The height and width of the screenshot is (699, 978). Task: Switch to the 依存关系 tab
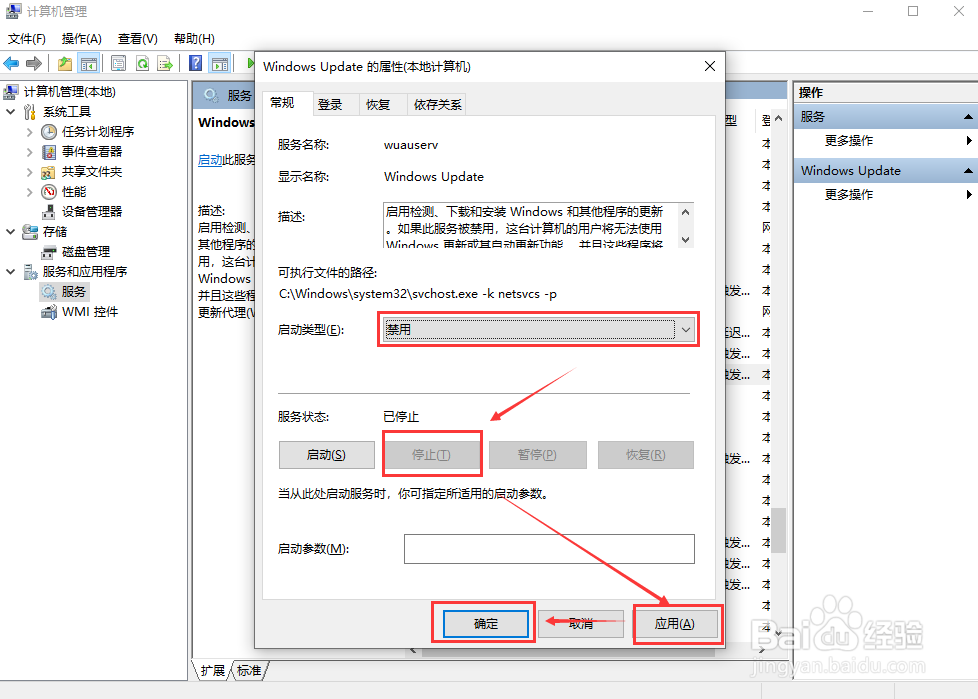(437, 105)
